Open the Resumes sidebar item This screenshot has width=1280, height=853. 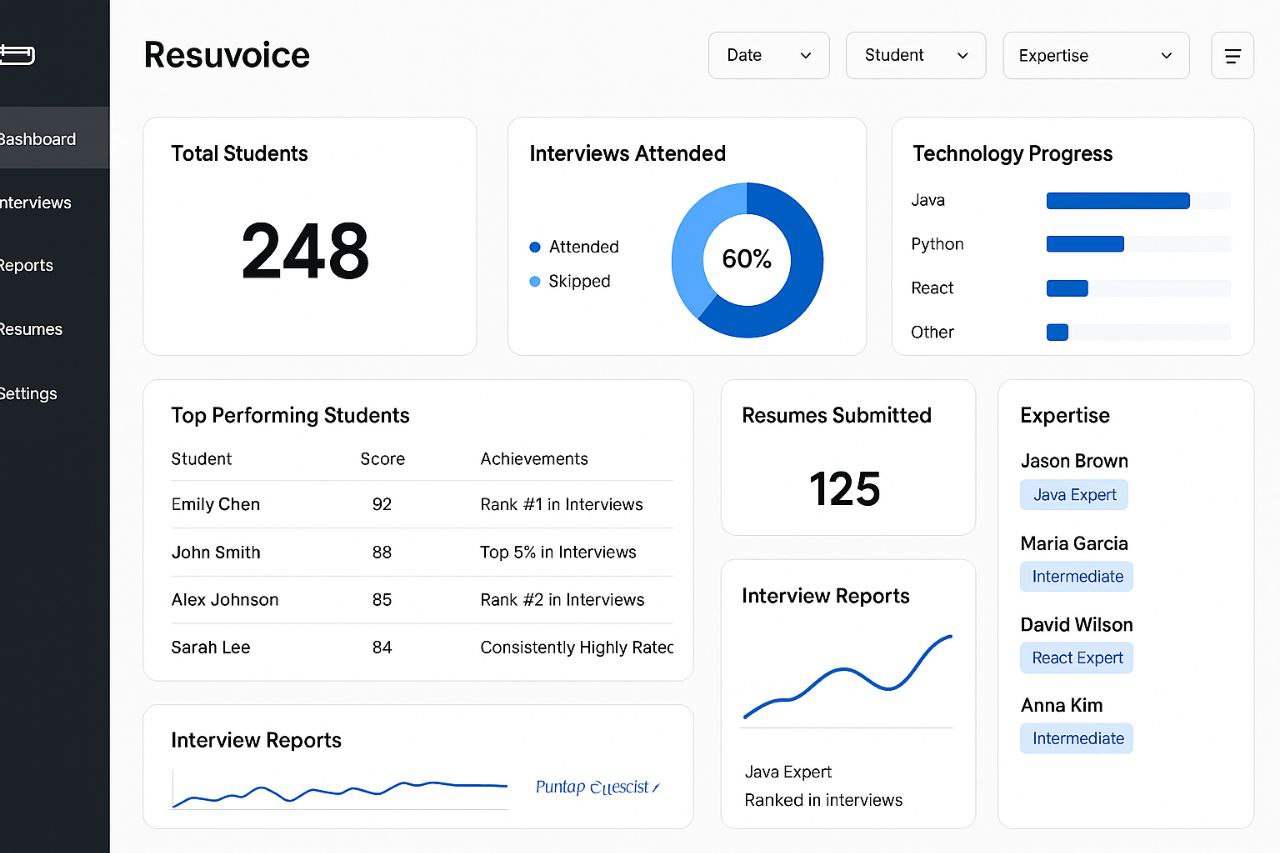point(32,329)
